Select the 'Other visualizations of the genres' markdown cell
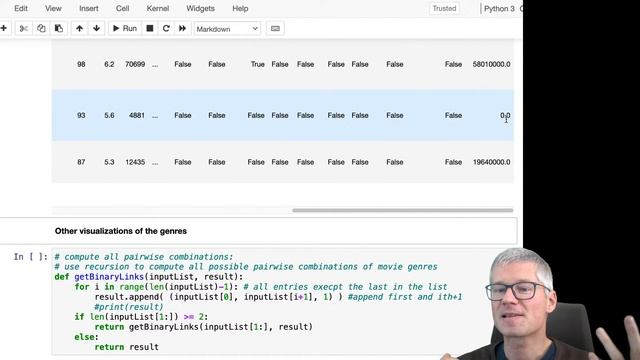 pos(259,231)
